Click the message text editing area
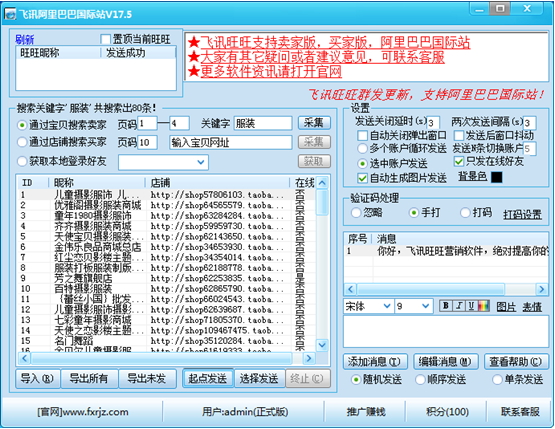This screenshot has width=555, height=429. (x=446, y=332)
